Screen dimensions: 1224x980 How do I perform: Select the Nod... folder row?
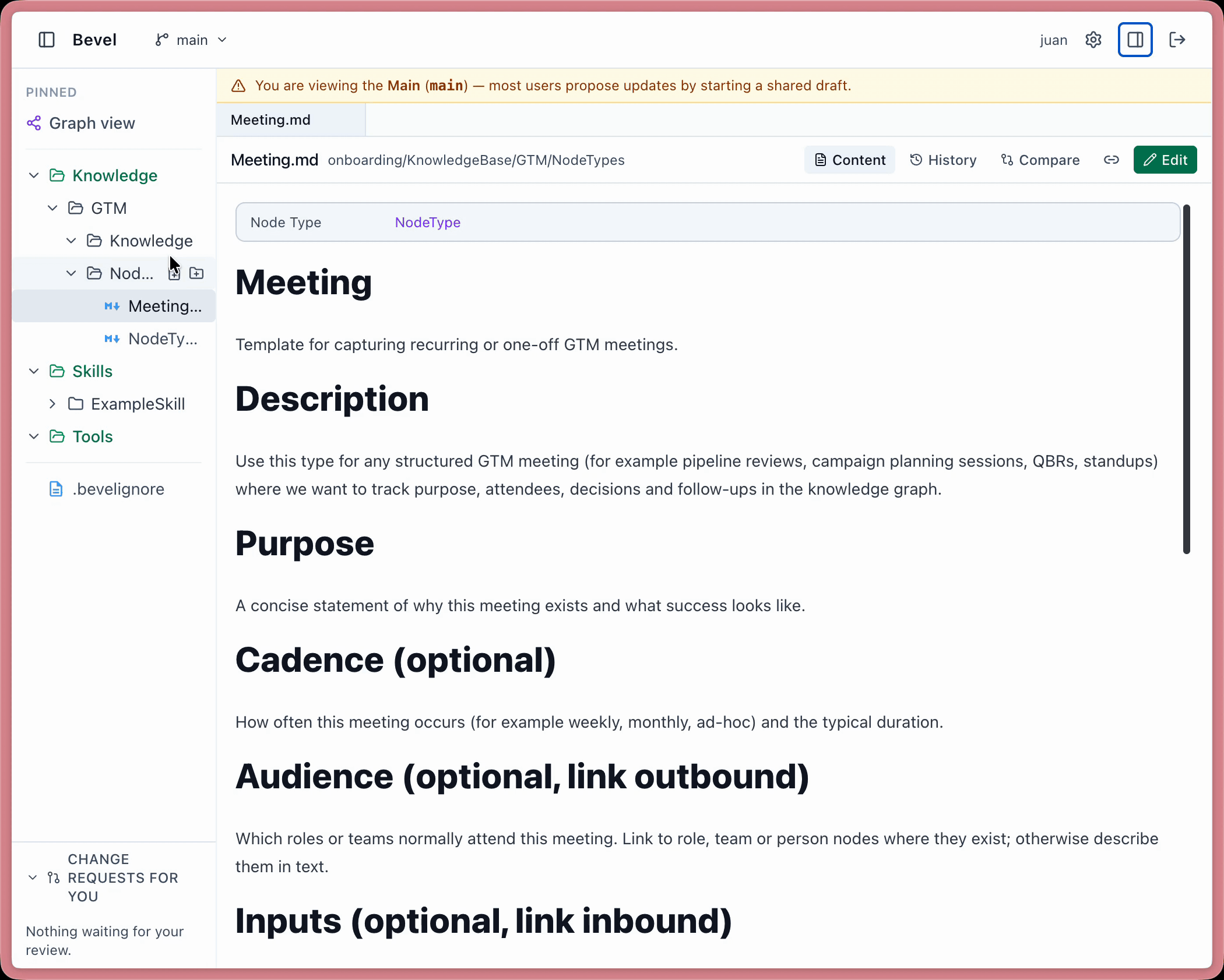[114, 273]
